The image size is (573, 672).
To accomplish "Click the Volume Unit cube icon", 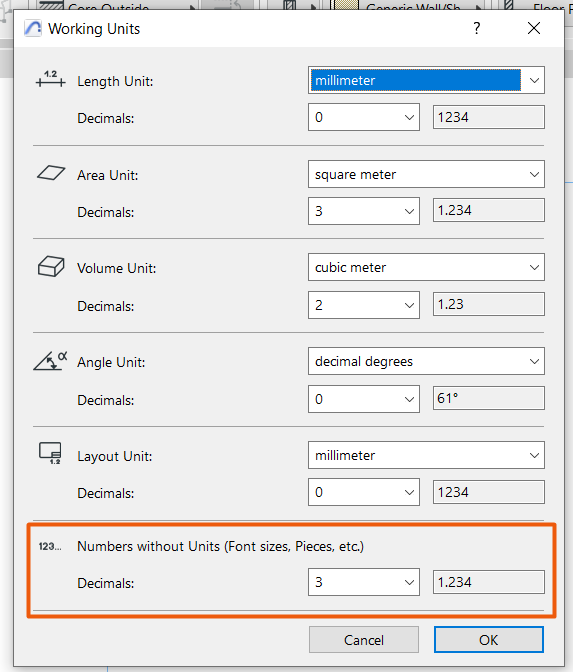I will 51,266.
